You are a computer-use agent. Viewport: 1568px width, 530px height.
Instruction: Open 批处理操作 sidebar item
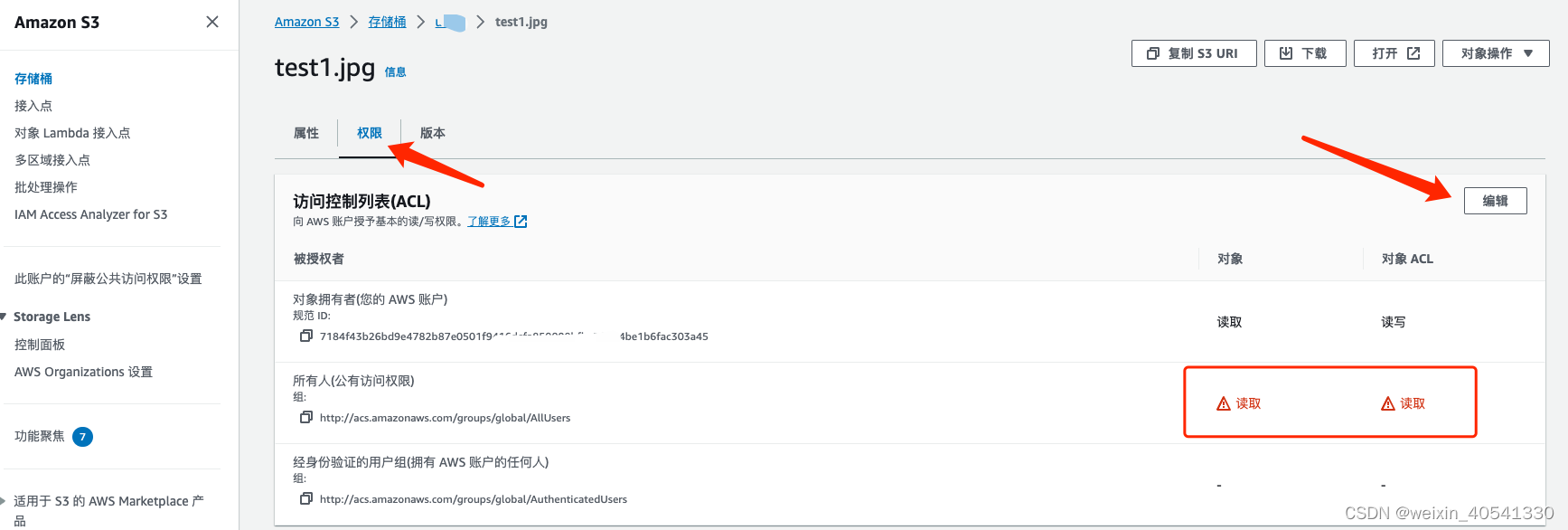coord(46,187)
